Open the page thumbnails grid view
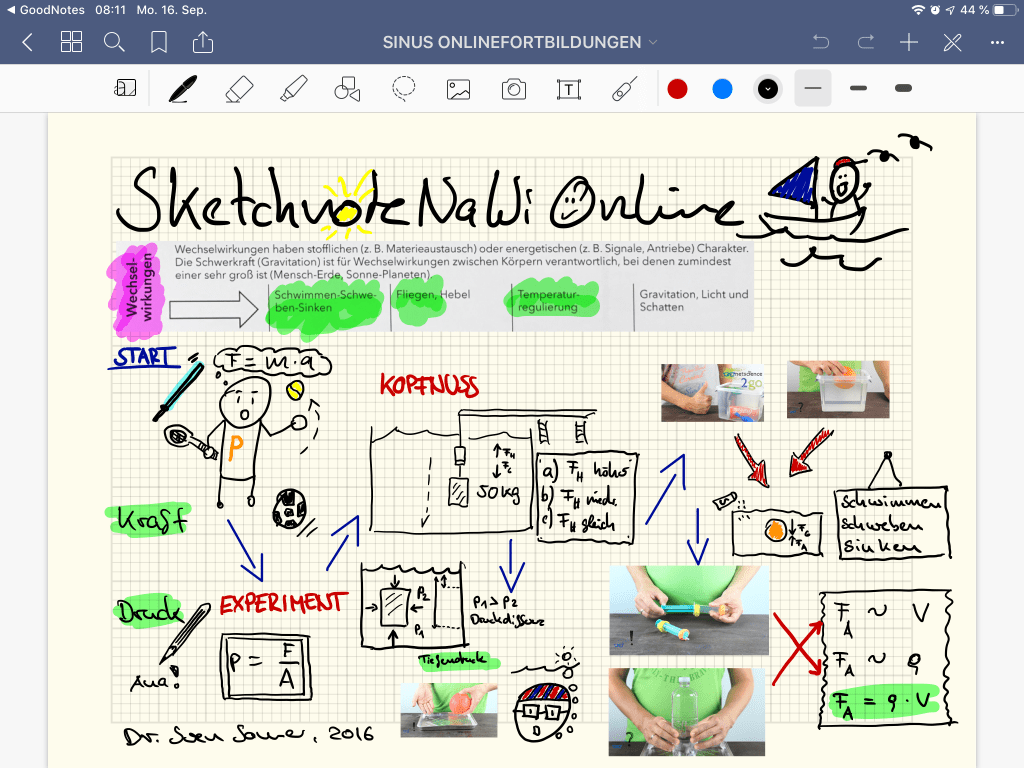 click(71, 42)
